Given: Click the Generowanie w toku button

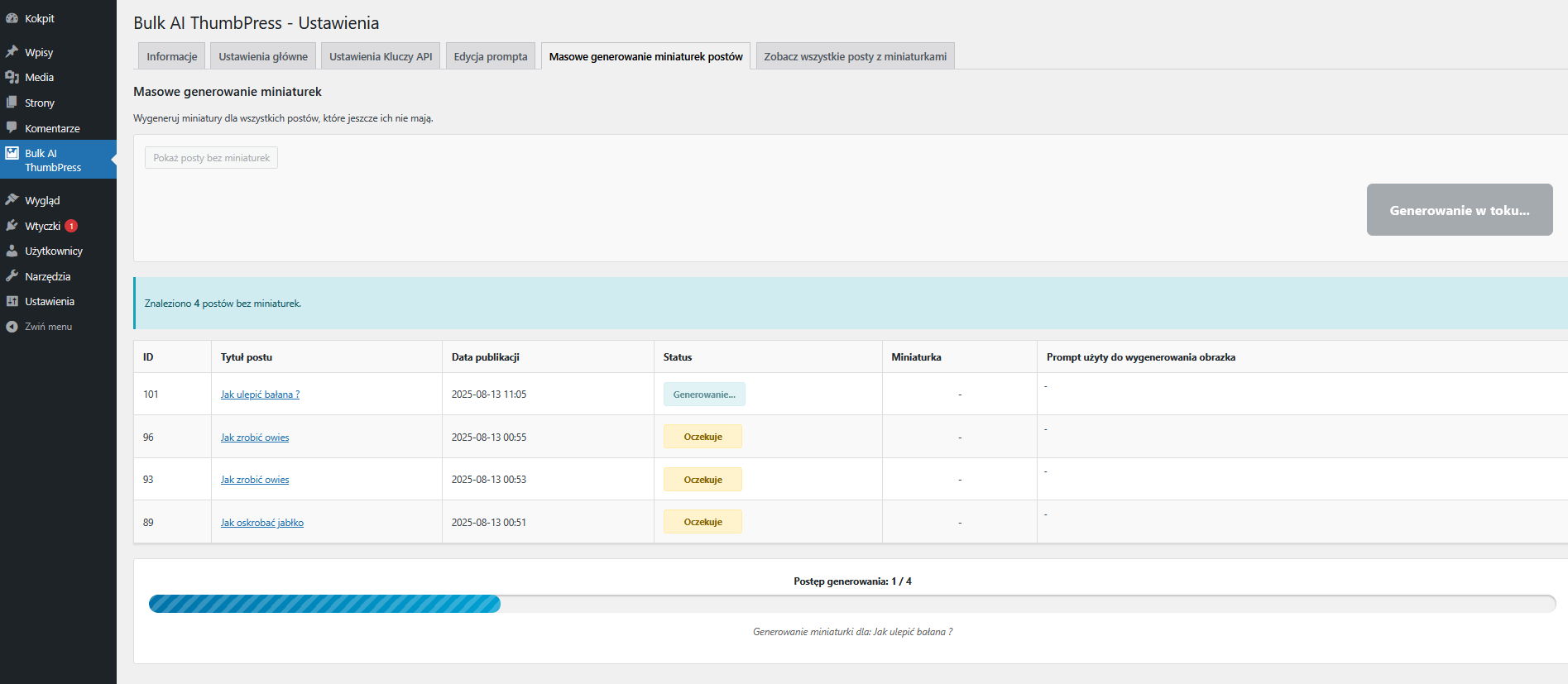Looking at the screenshot, I should pyautogui.click(x=1459, y=210).
